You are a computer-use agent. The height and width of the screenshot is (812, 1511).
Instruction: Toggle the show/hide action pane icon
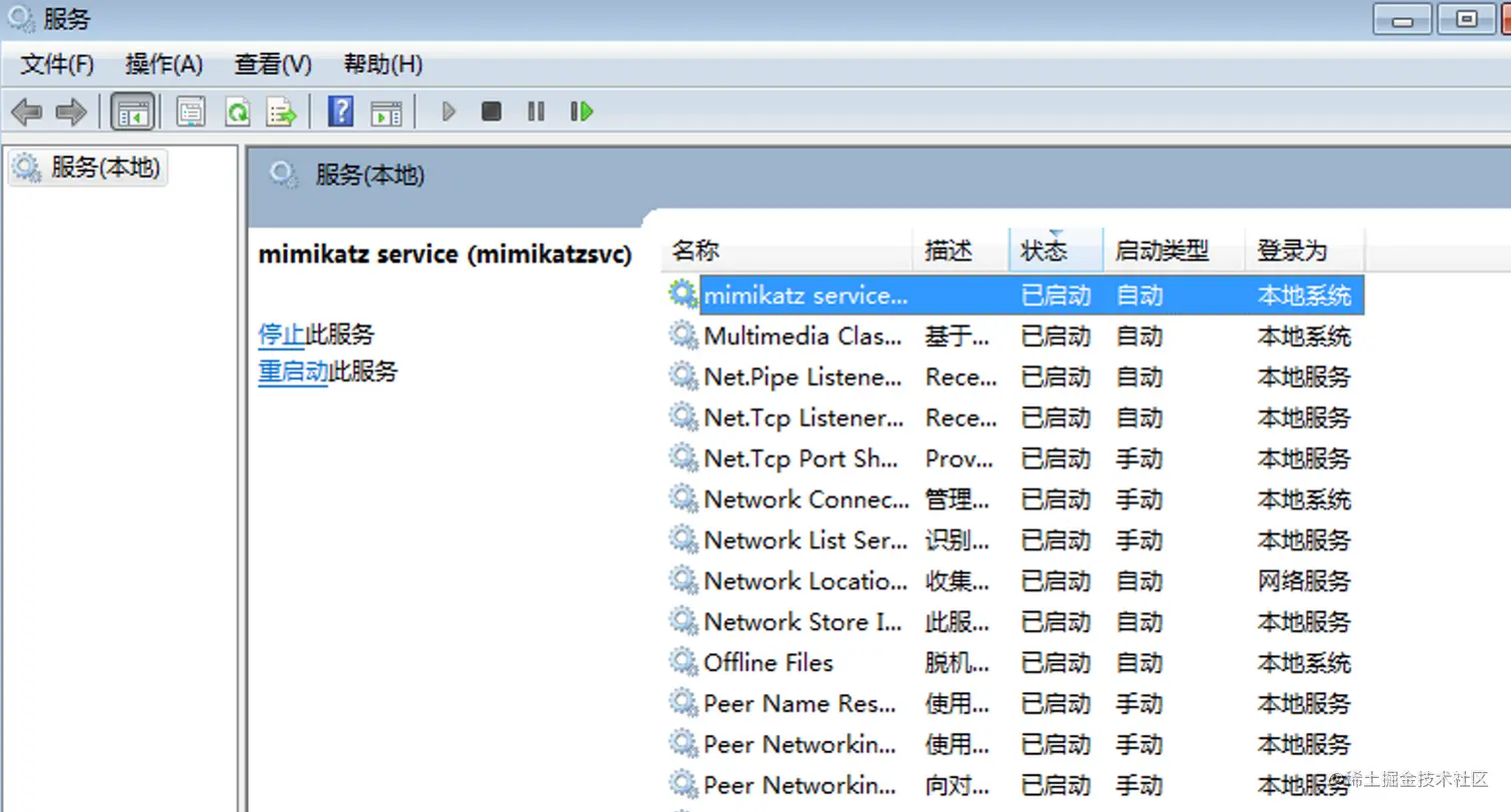(x=386, y=112)
